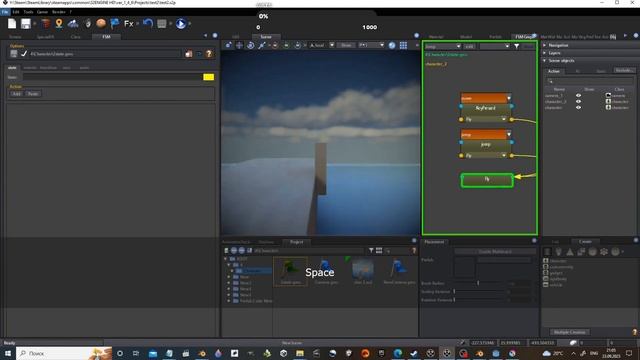The image size is (640, 360).
Task: Switch to the Scene viewport tab
Action: [x=266, y=37]
